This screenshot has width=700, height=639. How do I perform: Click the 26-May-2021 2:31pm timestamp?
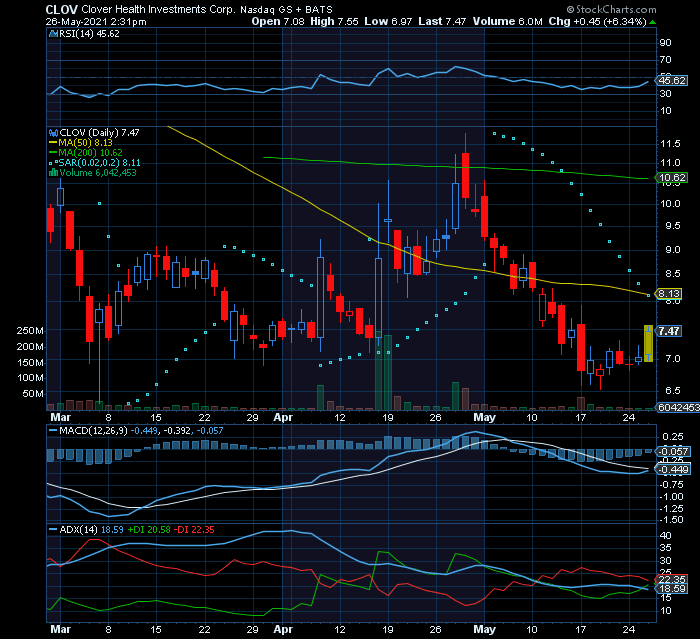coord(96,22)
